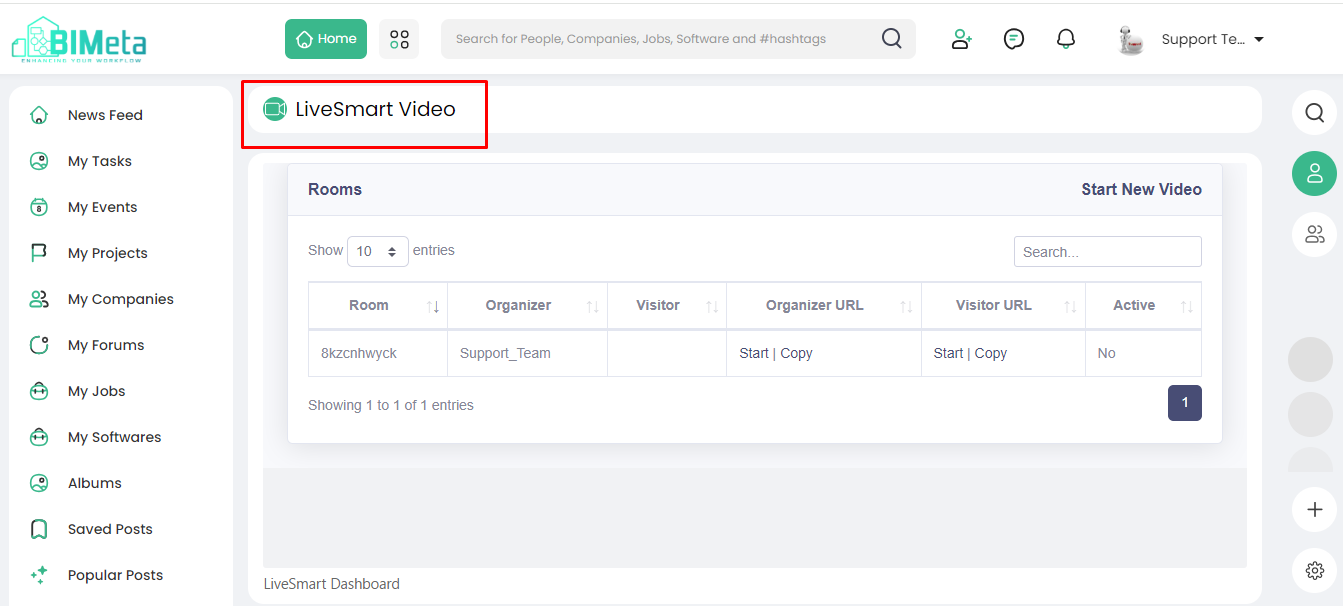
Task: Click the BIMeta logo
Action: [x=79, y=40]
